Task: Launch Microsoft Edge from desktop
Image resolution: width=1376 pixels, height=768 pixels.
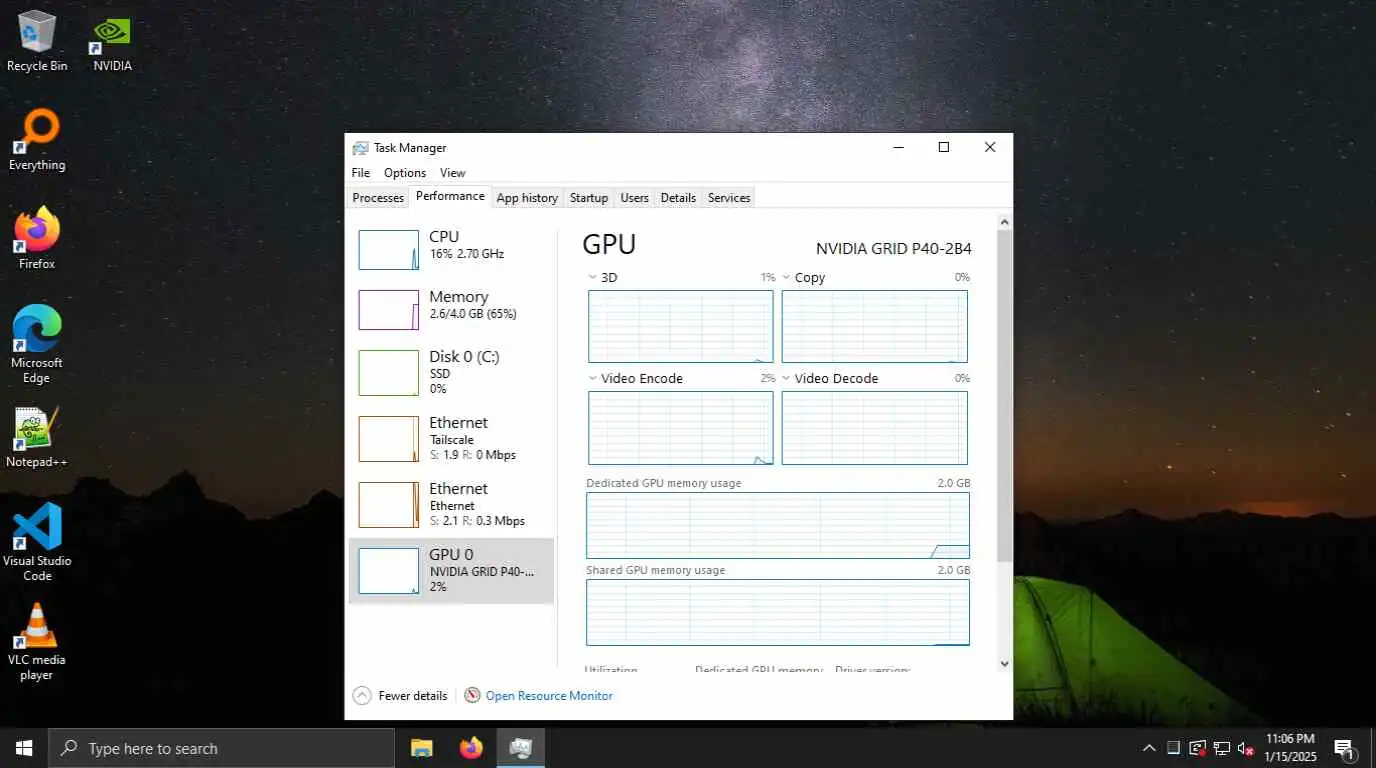Action: [37, 344]
